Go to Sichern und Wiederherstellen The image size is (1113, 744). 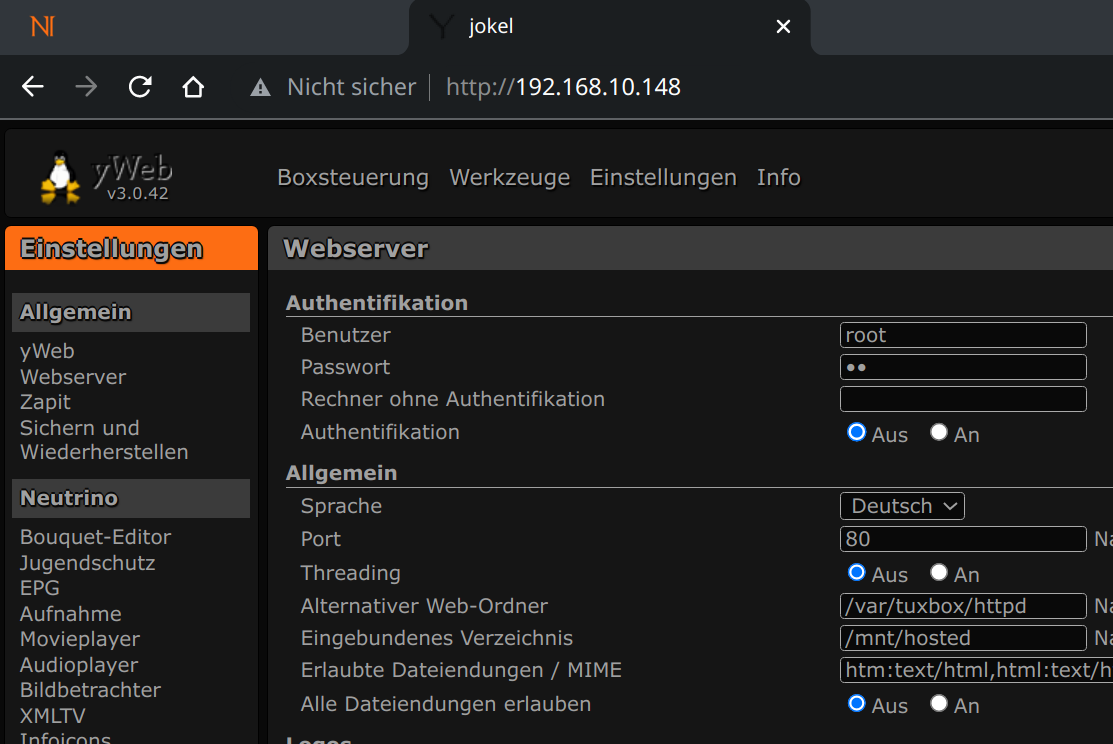(x=103, y=440)
